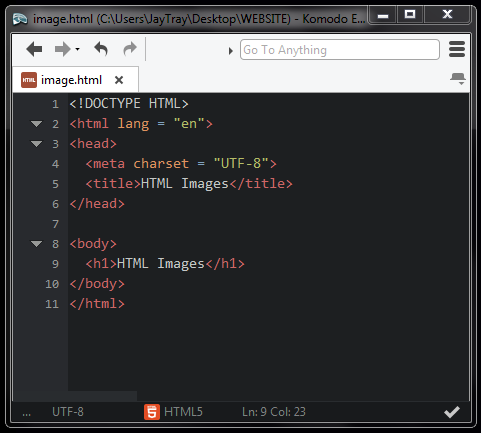This screenshot has width=481, height=433.
Task: Click the title tag line of code
Action: (189, 184)
